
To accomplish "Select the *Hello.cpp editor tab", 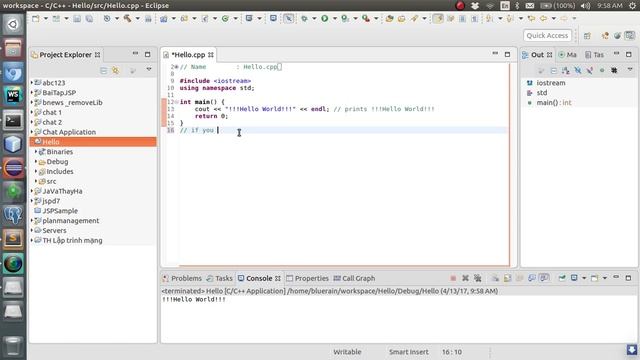I will [188, 55].
